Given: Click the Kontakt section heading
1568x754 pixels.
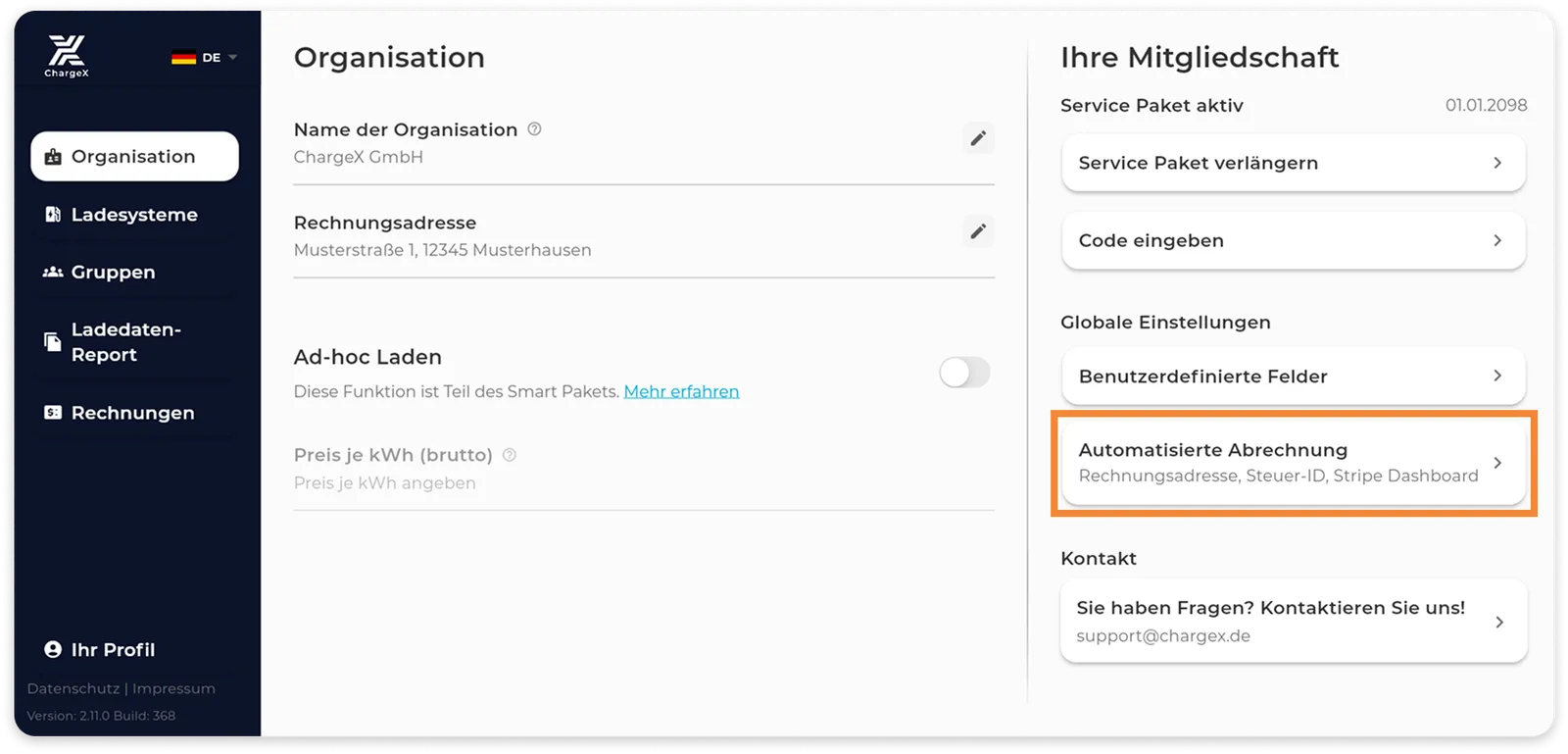Looking at the screenshot, I should 1099,558.
